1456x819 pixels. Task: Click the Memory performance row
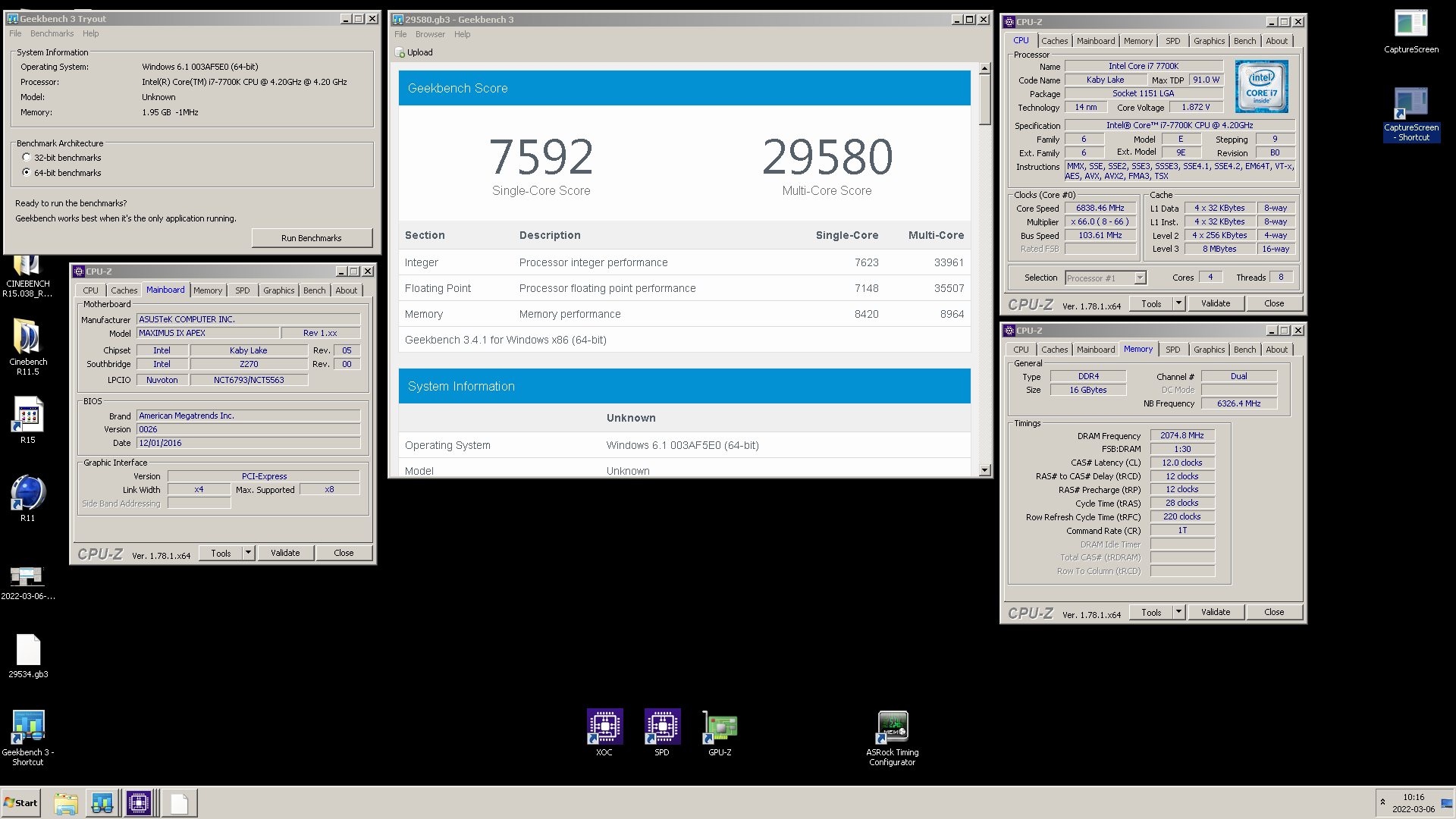tap(684, 314)
